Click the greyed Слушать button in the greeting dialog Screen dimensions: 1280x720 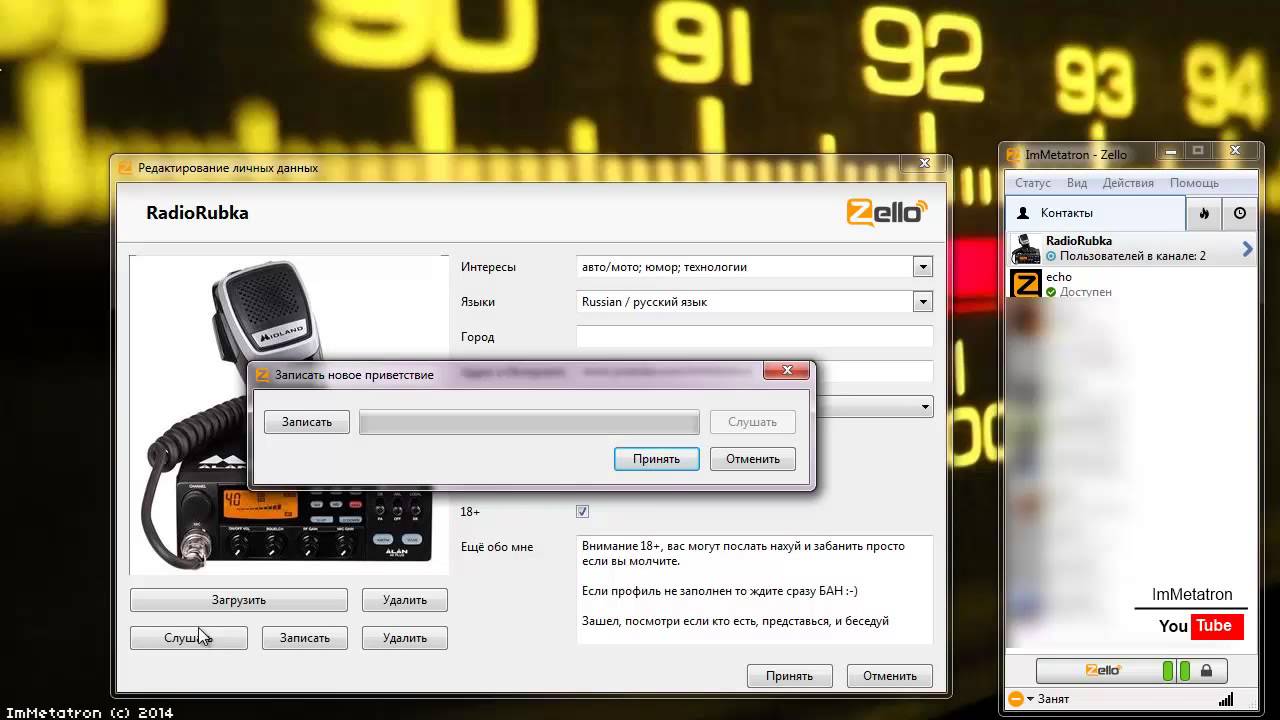click(x=753, y=422)
